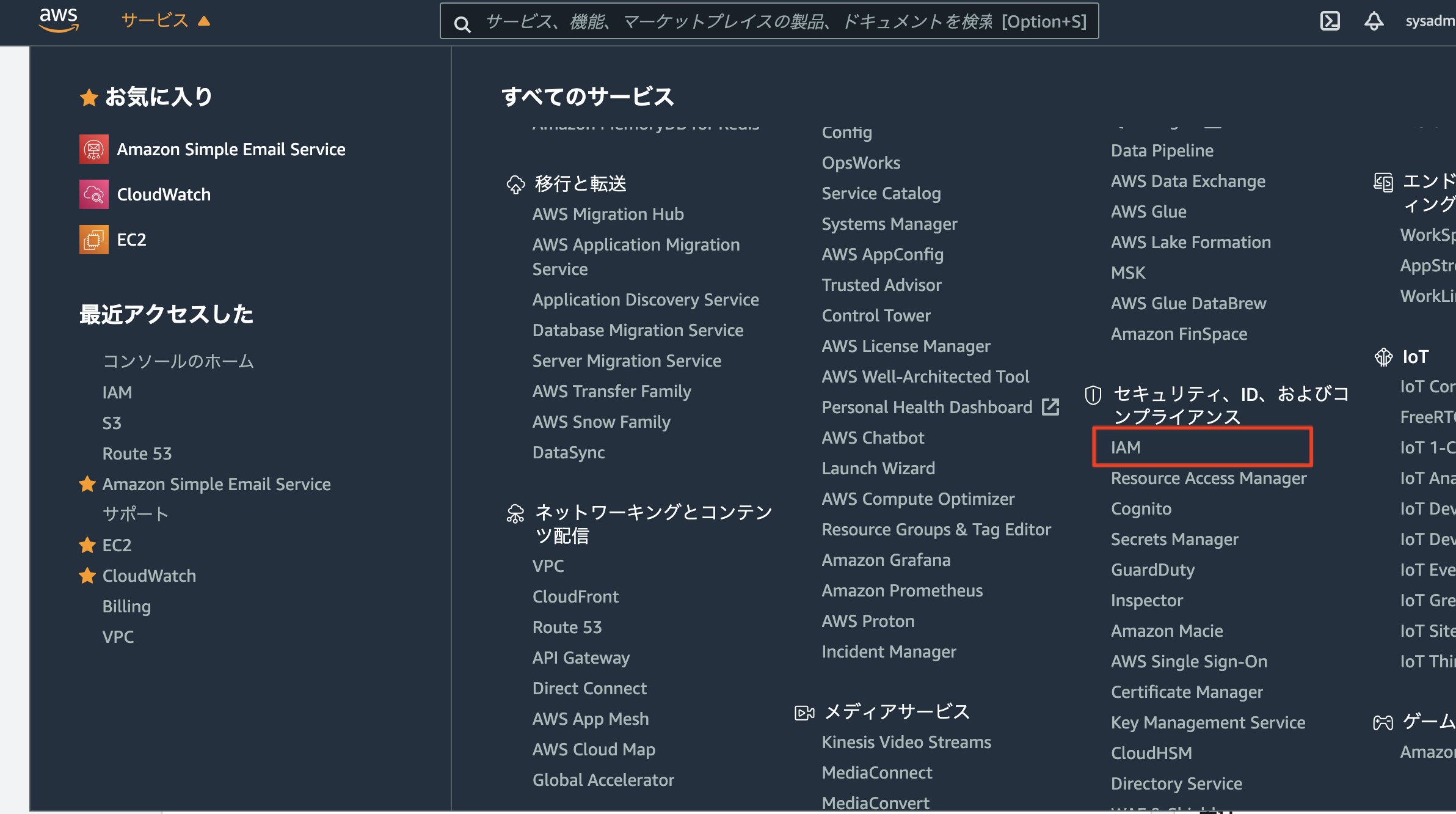Viewport: 1456px width, 814px height.
Task: Click the search magnifier icon
Action: click(462, 24)
